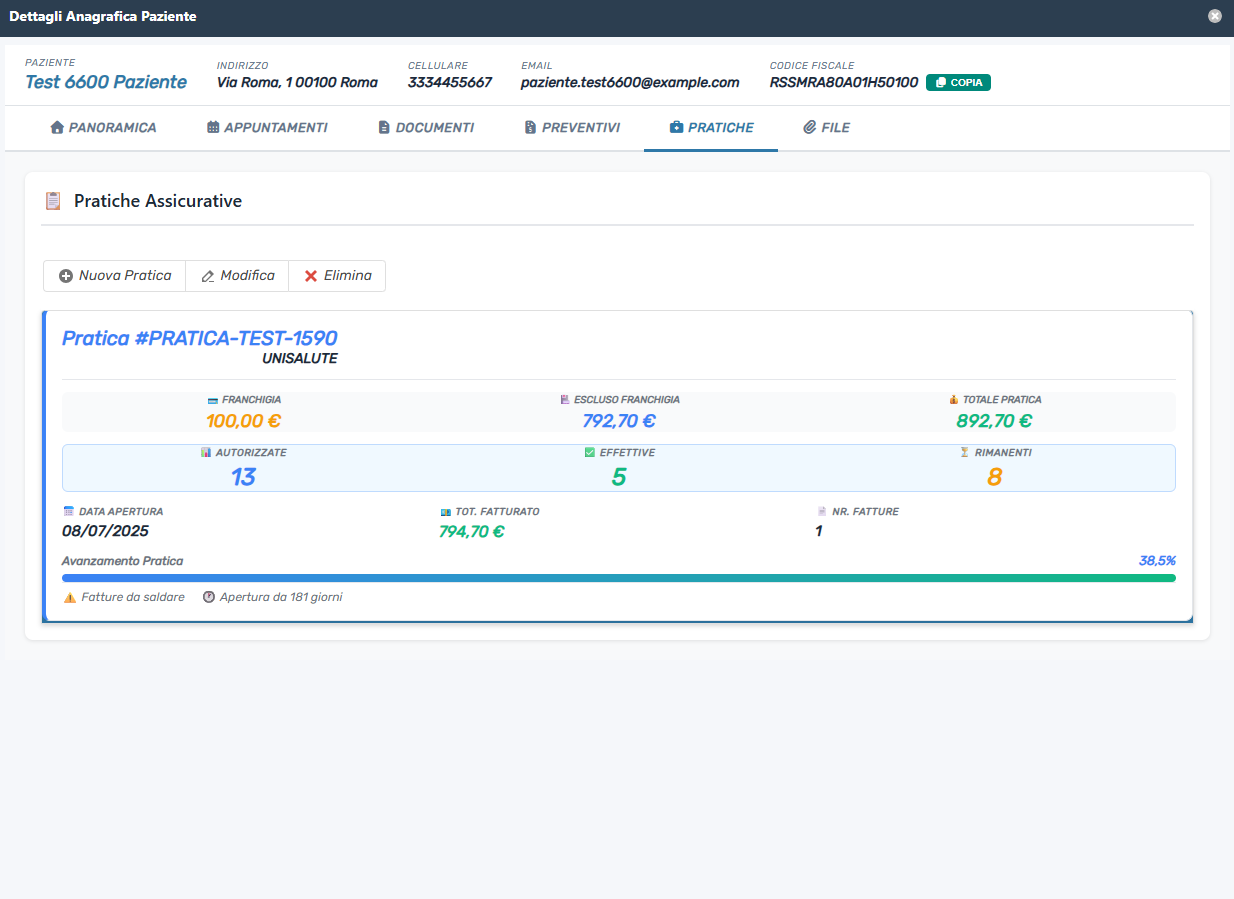This screenshot has width=1234, height=899.
Task: Copy the codice fiscale with Copia button
Action: 958,83
